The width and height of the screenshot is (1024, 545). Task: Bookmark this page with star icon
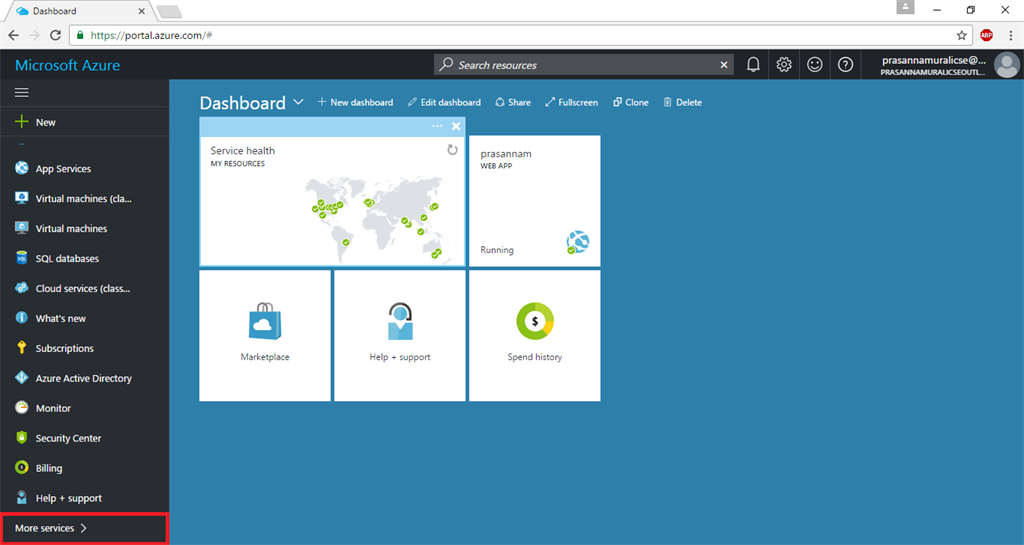(x=961, y=35)
